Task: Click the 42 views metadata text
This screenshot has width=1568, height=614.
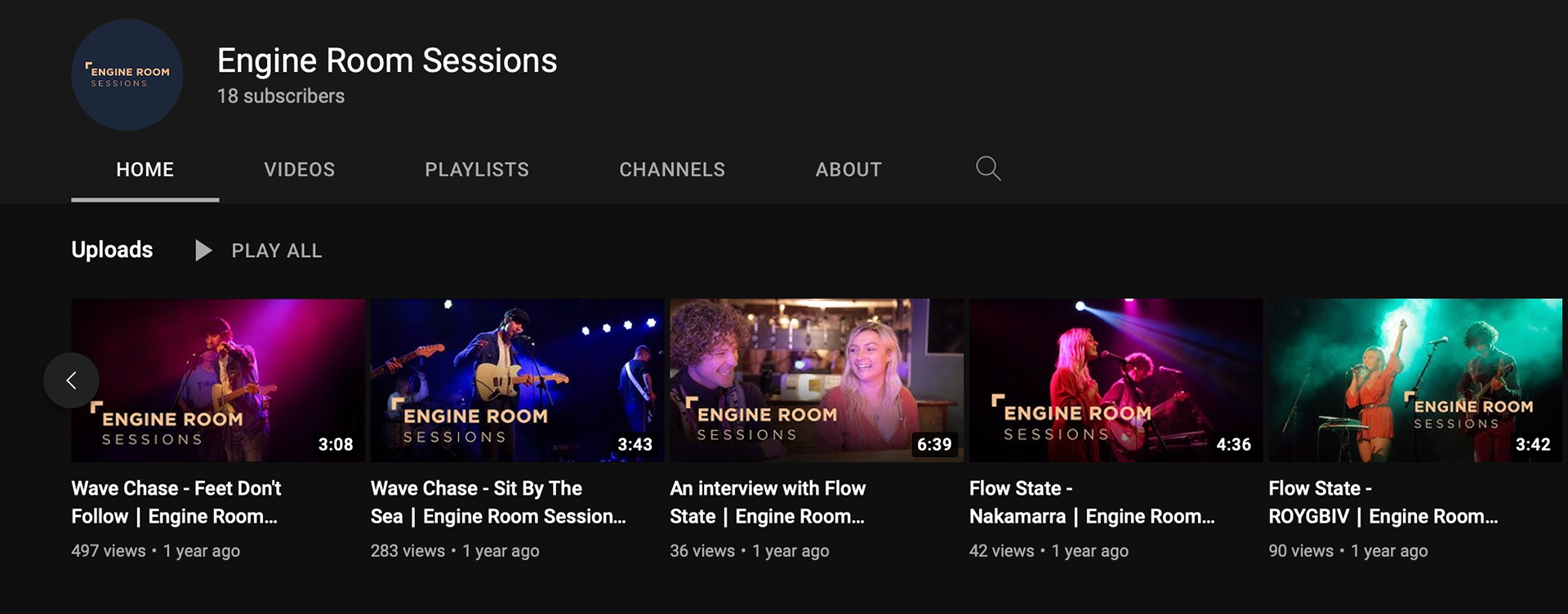Action: pos(1002,551)
